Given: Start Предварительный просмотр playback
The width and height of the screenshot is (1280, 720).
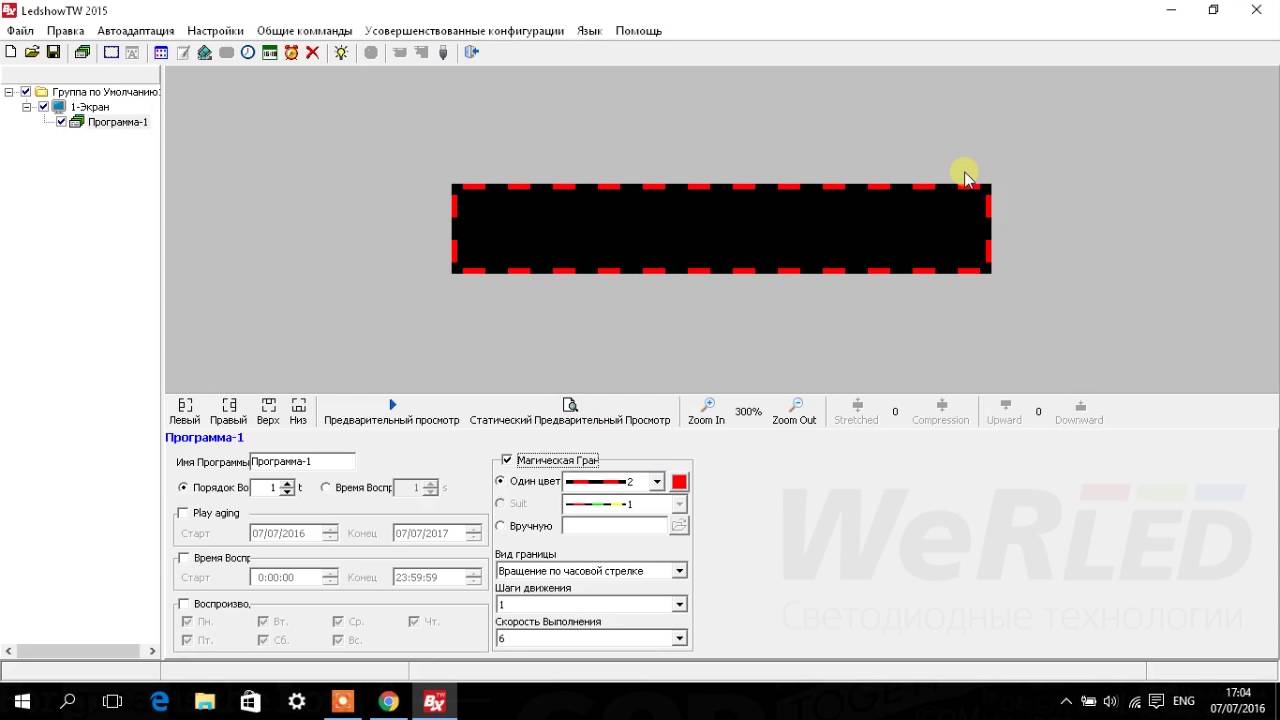Looking at the screenshot, I should click(392, 411).
